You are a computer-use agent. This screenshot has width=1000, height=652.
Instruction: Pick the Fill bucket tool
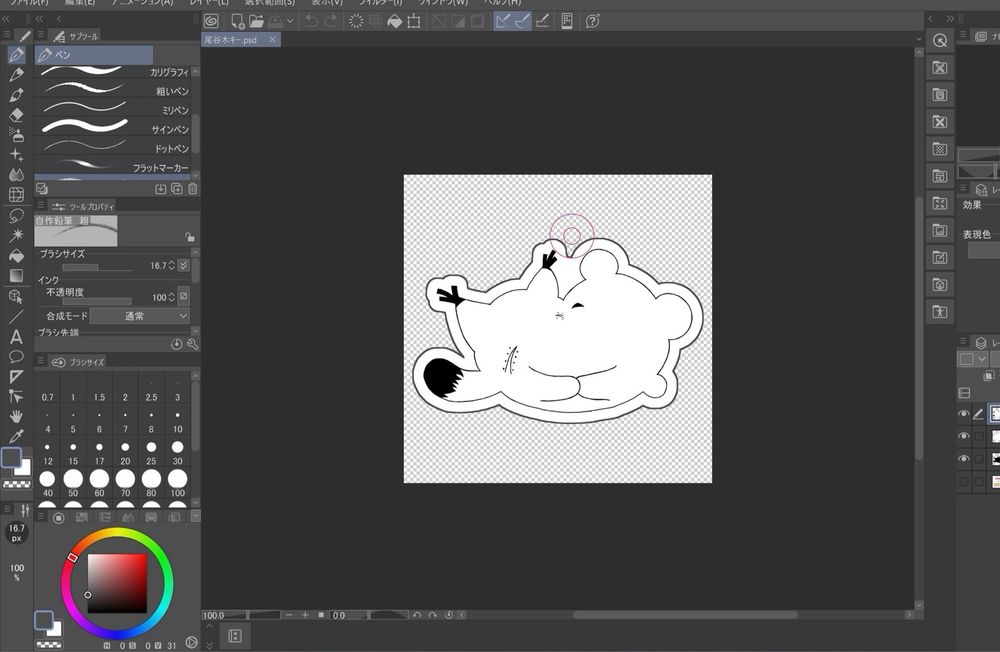[x=16, y=255]
